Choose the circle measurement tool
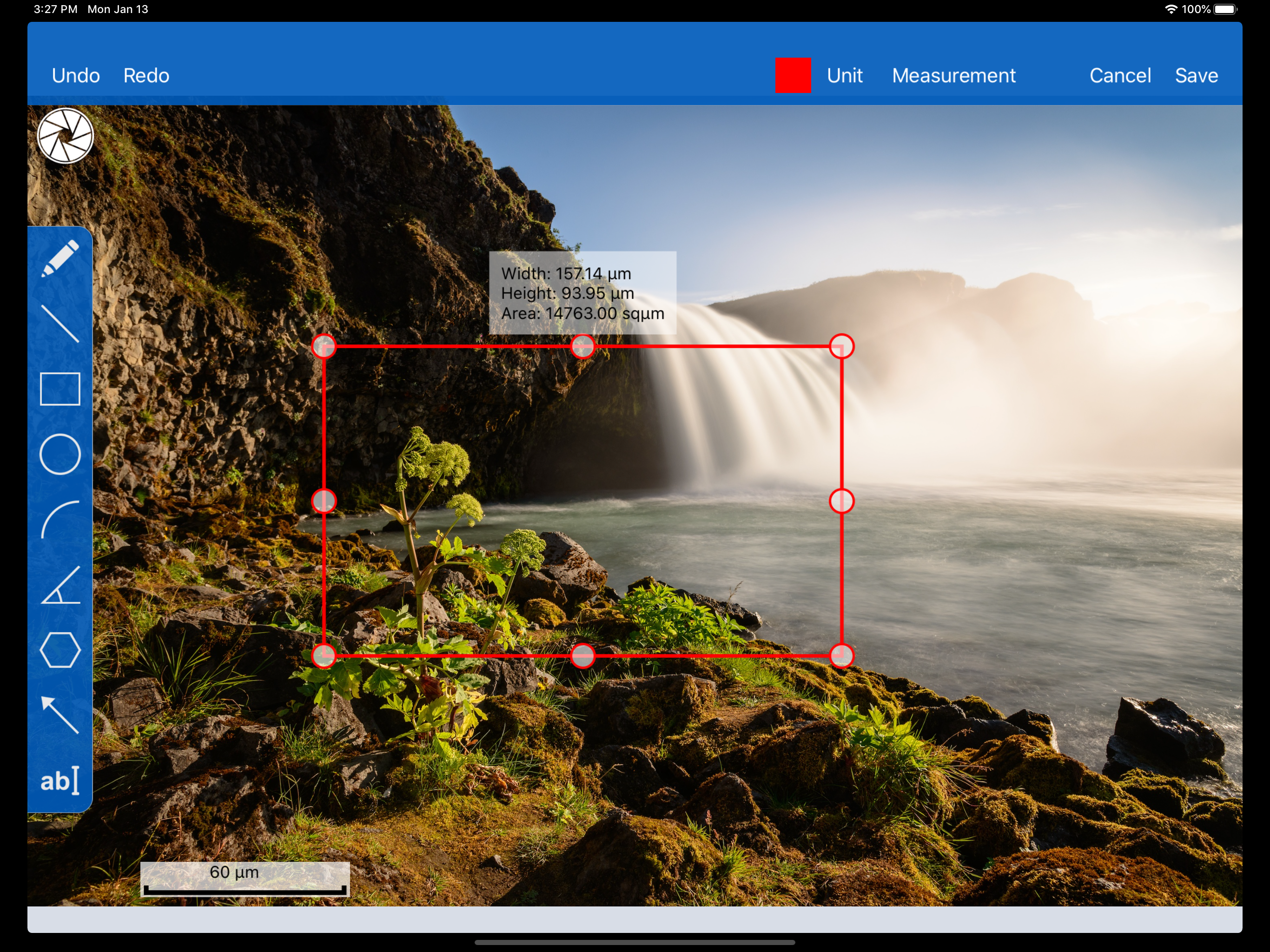Viewport: 1270px width, 952px height. (60, 454)
